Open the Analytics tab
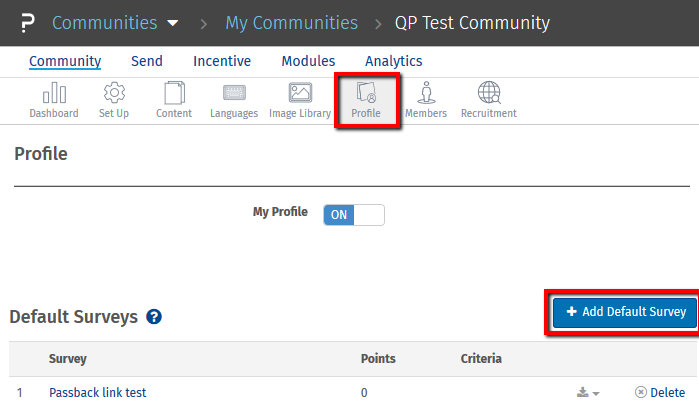Image resolution: width=699 pixels, height=420 pixels. coord(393,61)
